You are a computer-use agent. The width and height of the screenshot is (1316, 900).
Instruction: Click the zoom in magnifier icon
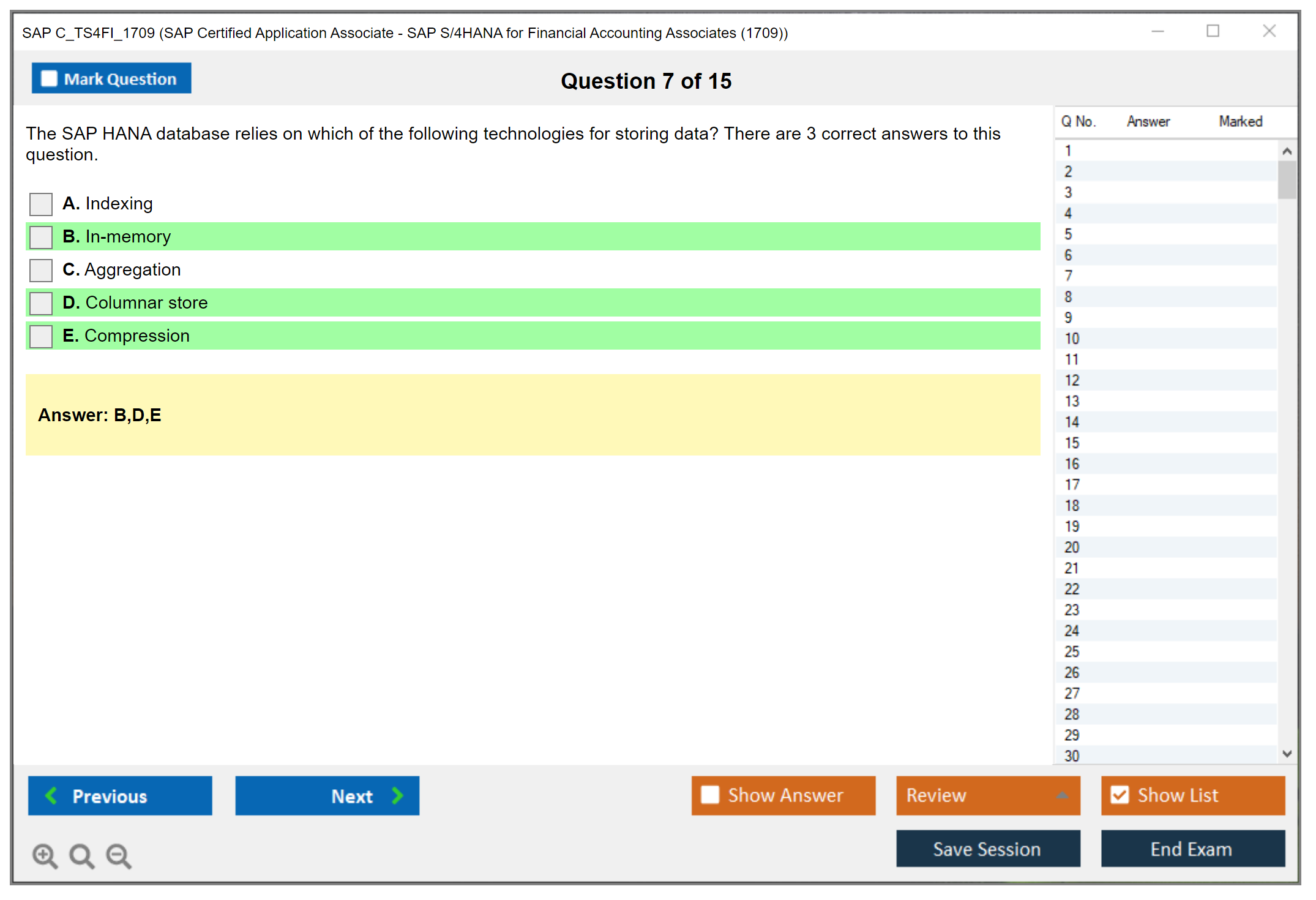pyautogui.click(x=45, y=855)
